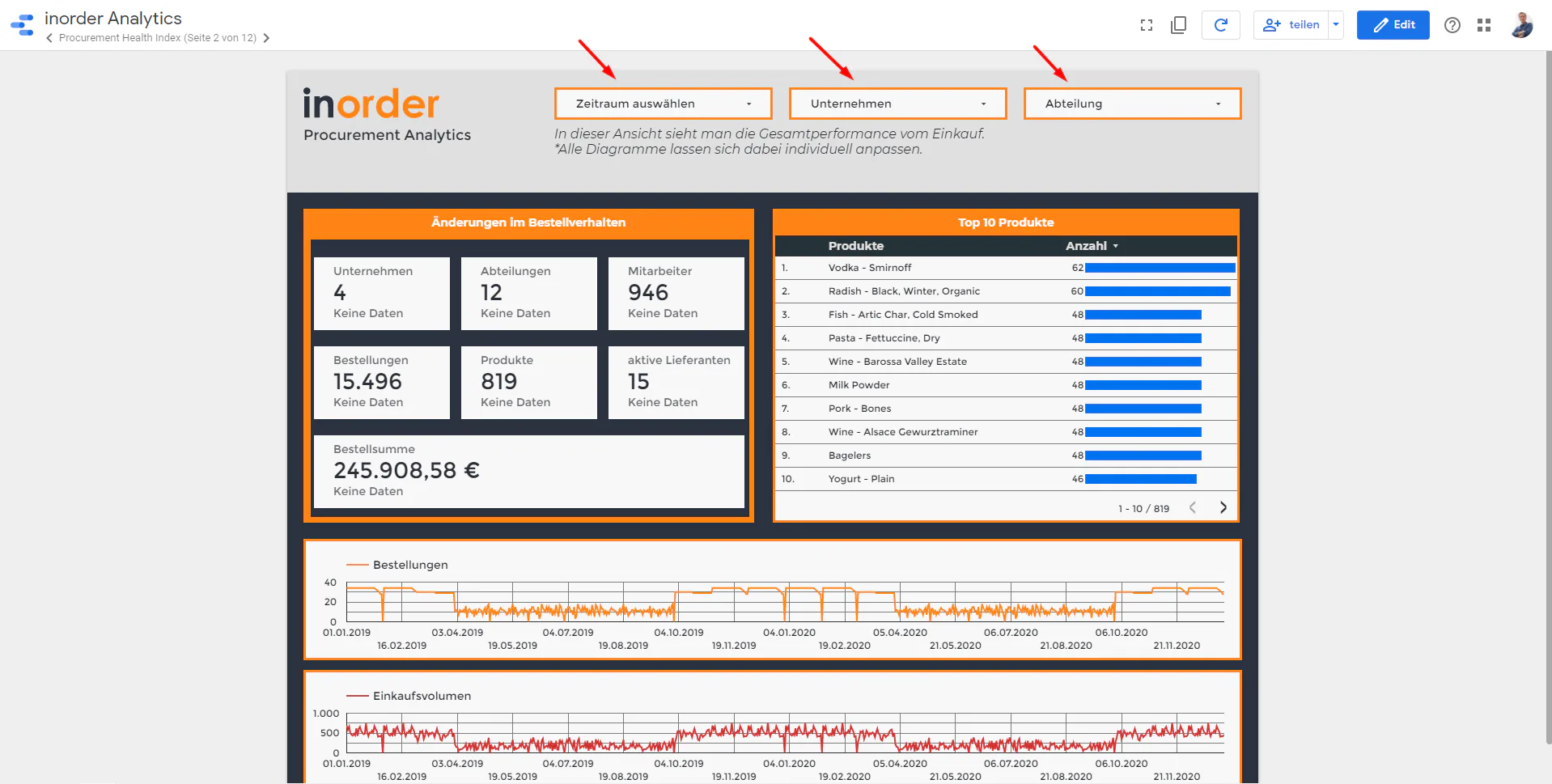Open the Unternehmen filter dropdown
The height and width of the screenshot is (784, 1552).
click(898, 104)
